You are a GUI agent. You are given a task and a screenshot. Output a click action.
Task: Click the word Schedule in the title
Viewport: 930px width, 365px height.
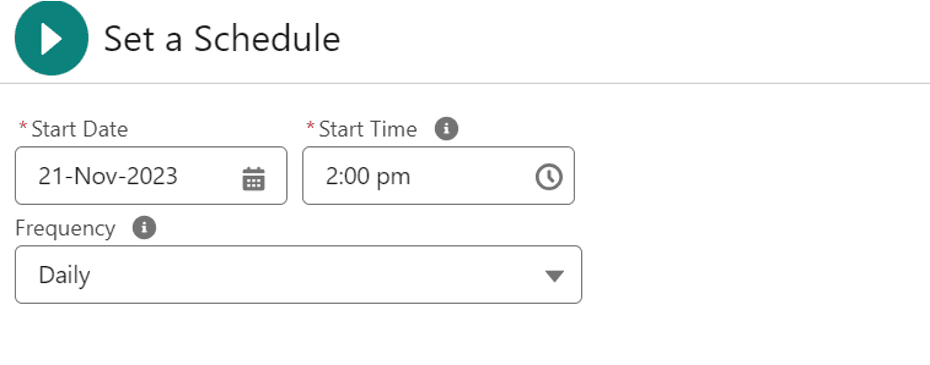tap(267, 39)
